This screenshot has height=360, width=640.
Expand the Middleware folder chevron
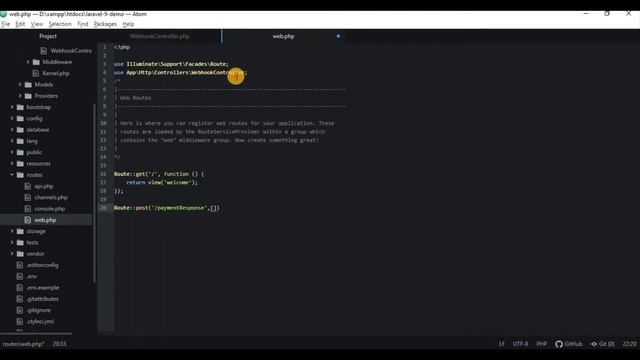click(x=28, y=62)
